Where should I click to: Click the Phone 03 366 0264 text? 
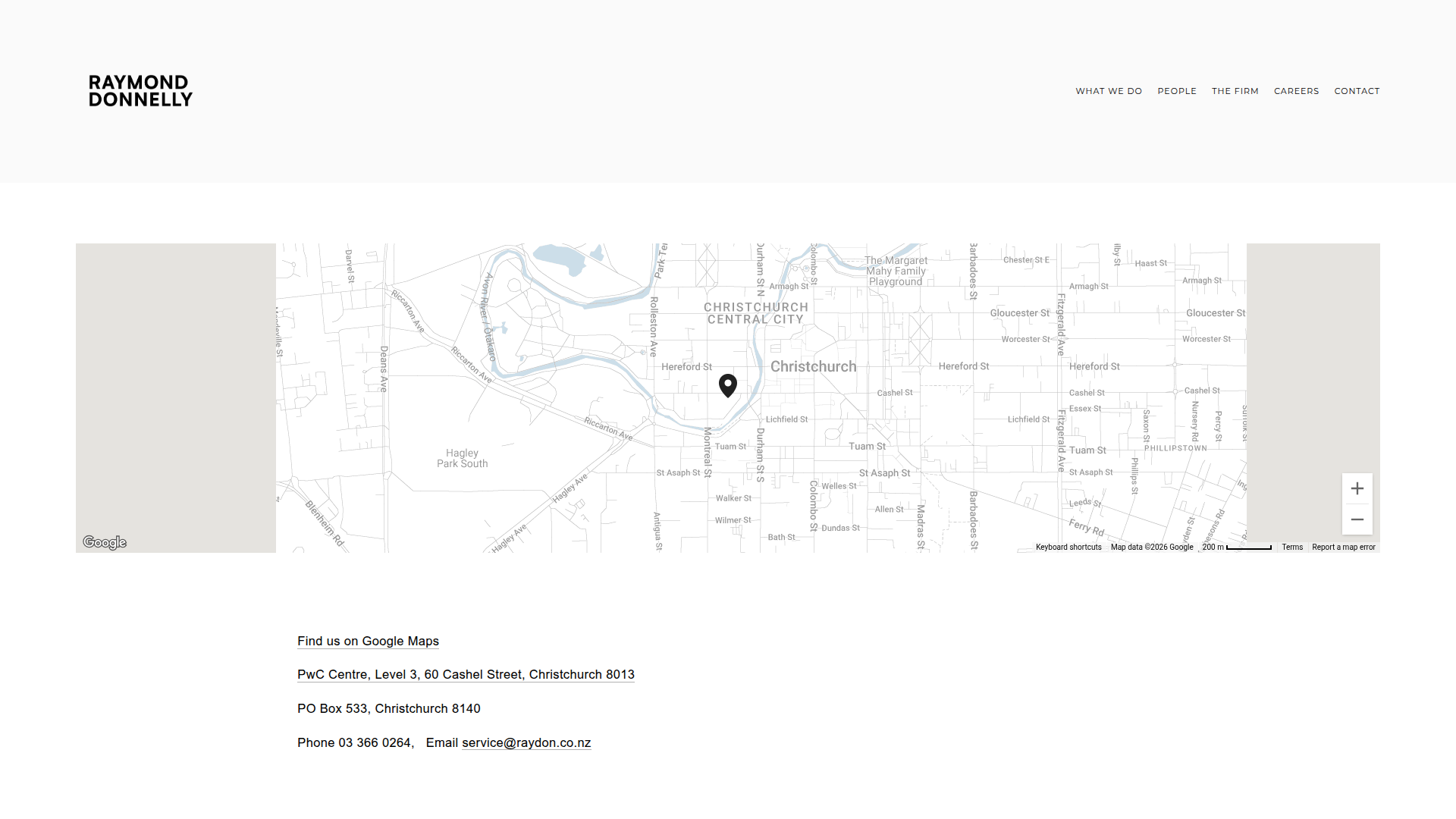354,742
